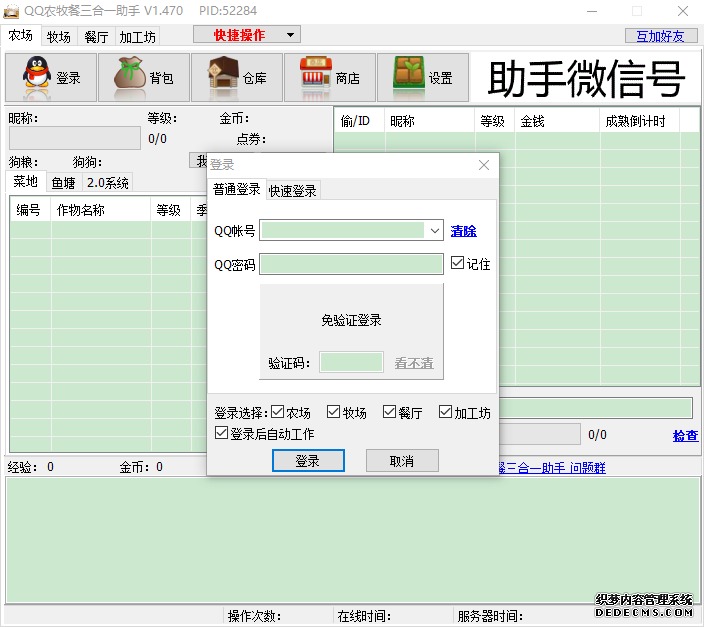Click the 昵称 text field
The width and height of the screenshot is (704, 627).
(75, 138)
